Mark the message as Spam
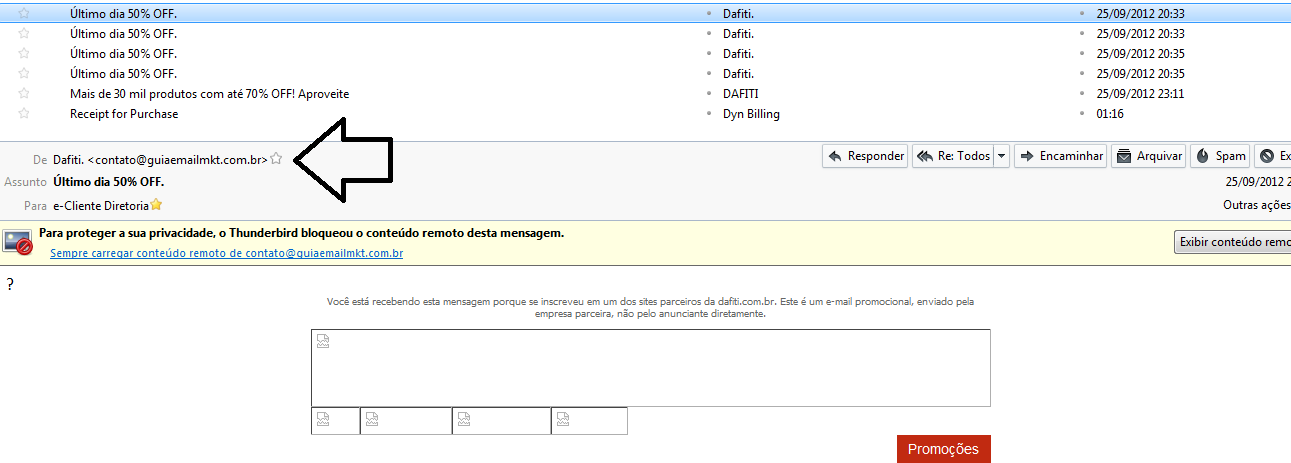Image resolution: width=1291 pixels, height=463 pixels. (x=1220, y=156)
